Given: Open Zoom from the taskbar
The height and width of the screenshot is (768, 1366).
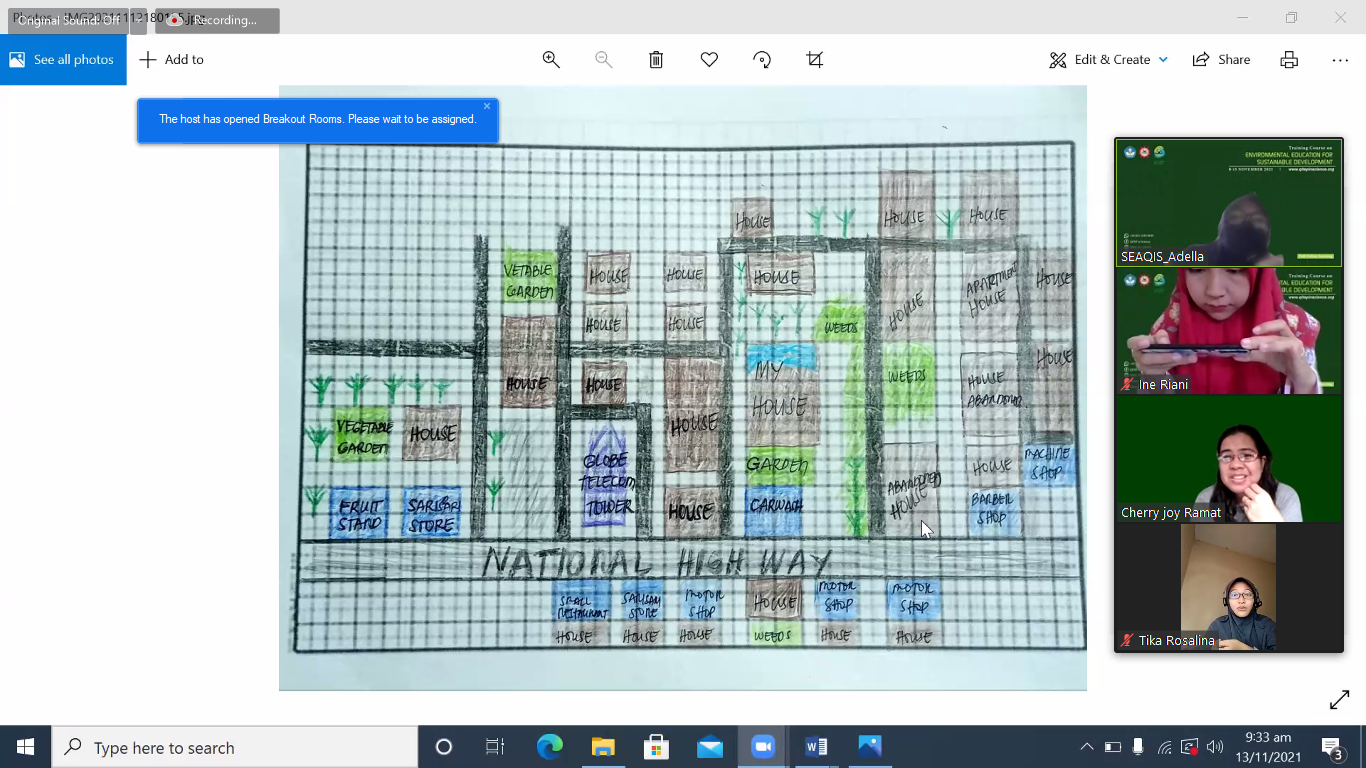Looking at the screenshot, I should coord(763,747).
